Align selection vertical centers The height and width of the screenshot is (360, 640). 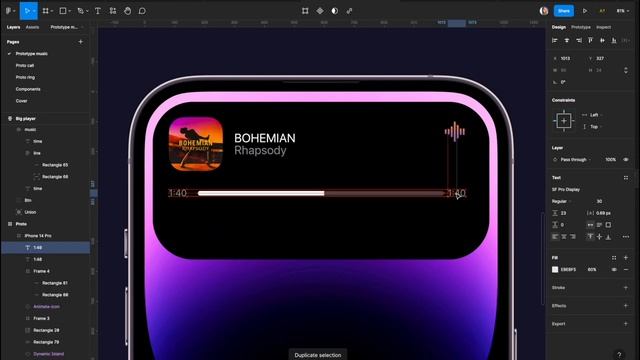point(602,40)
